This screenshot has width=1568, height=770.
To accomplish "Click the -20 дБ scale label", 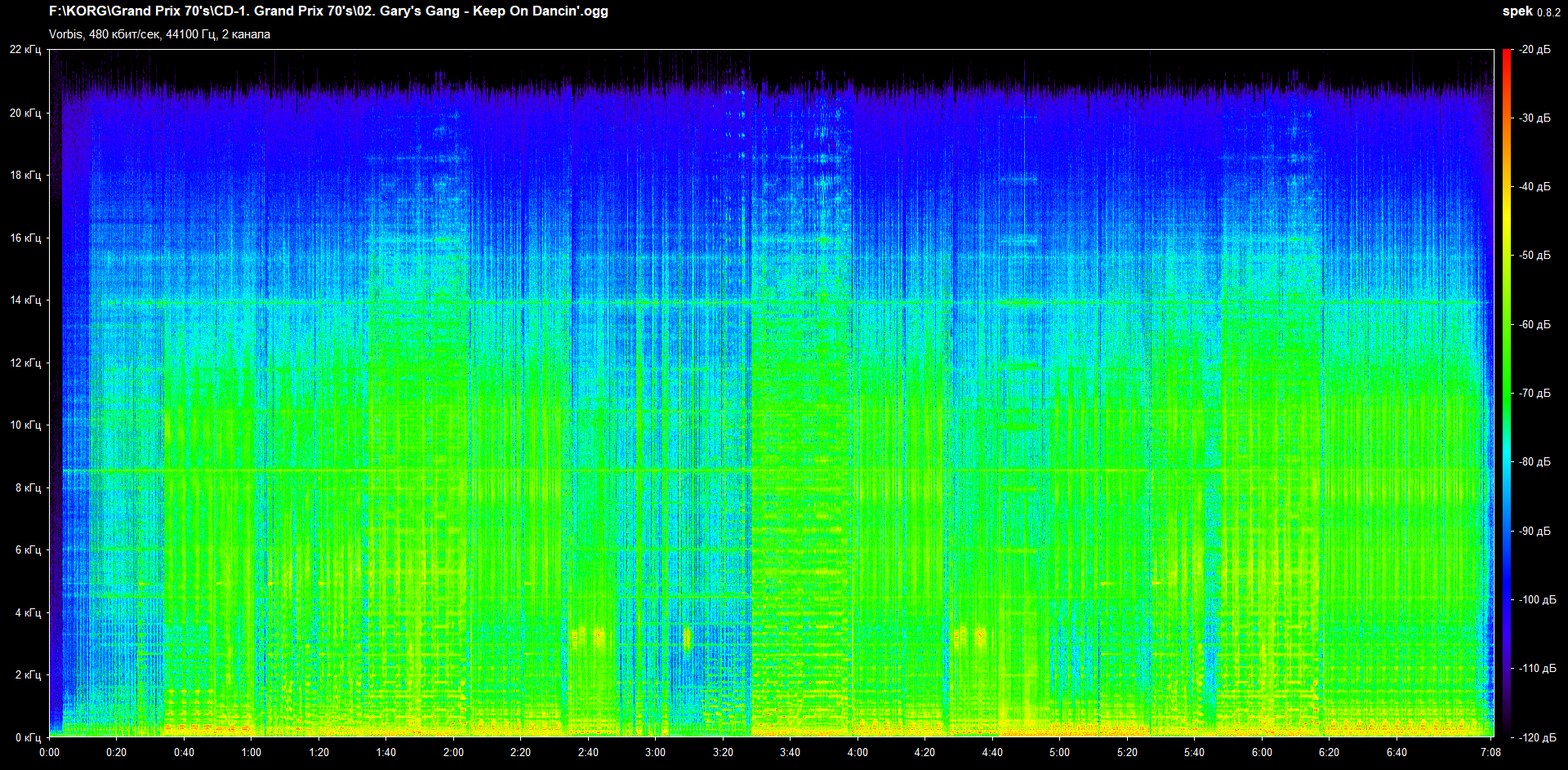I will coord(1535,50).
